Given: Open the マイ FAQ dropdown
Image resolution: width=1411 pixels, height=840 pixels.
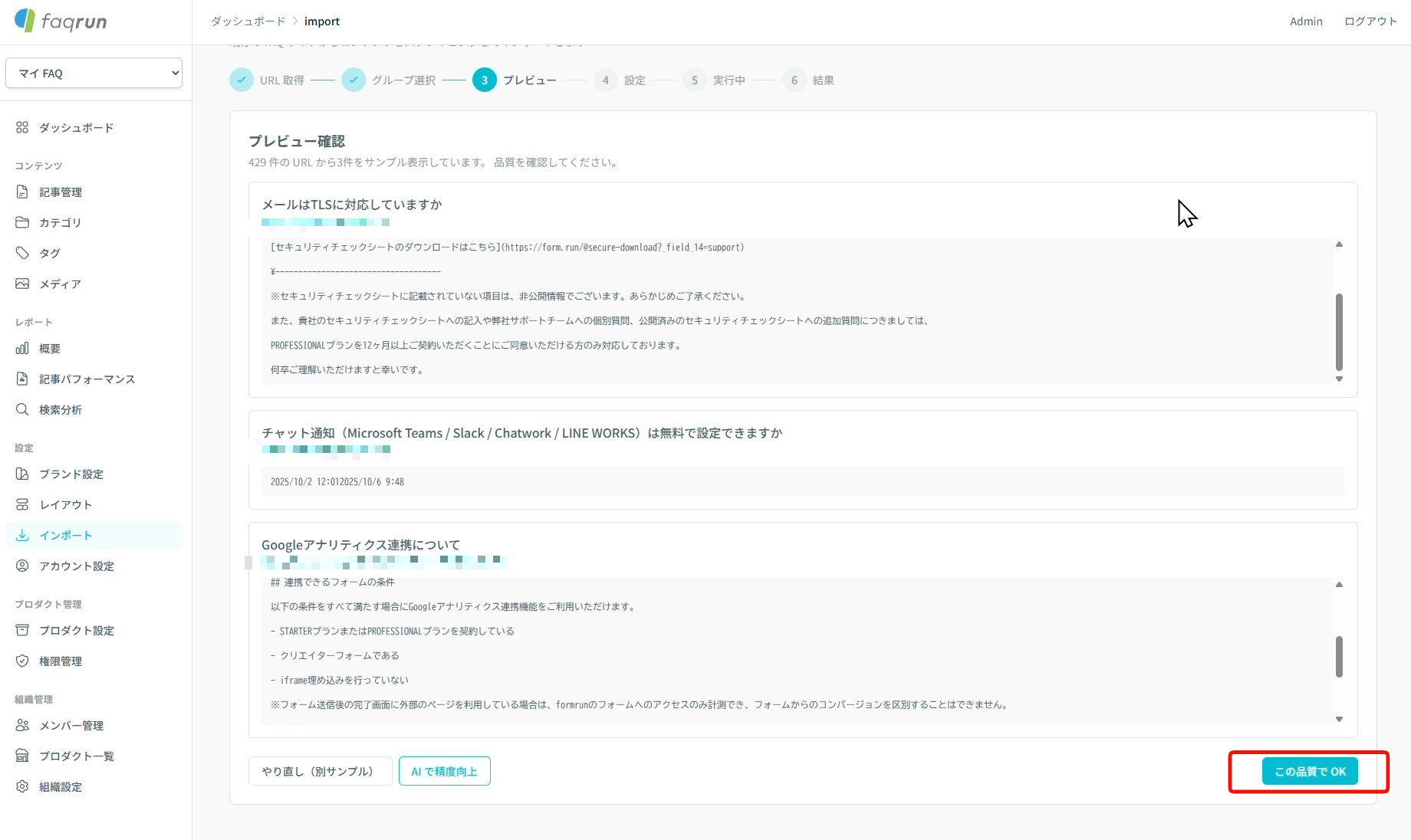Looking at the screenshot, I should coord(94,73).
